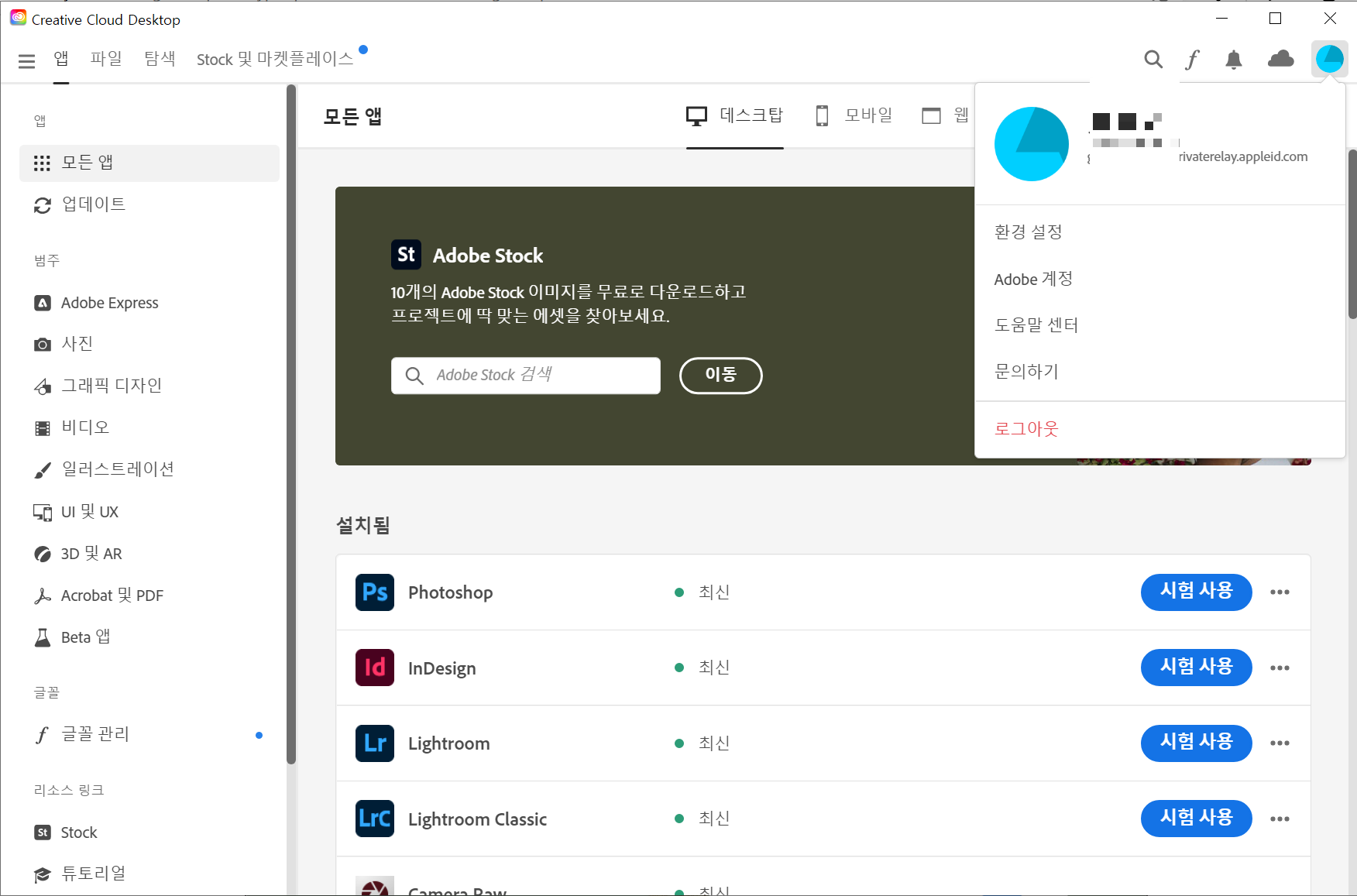Click 시험 사용 for InDesign
This screenshot has height=896, width=1357.
(x=1196, y=668)
